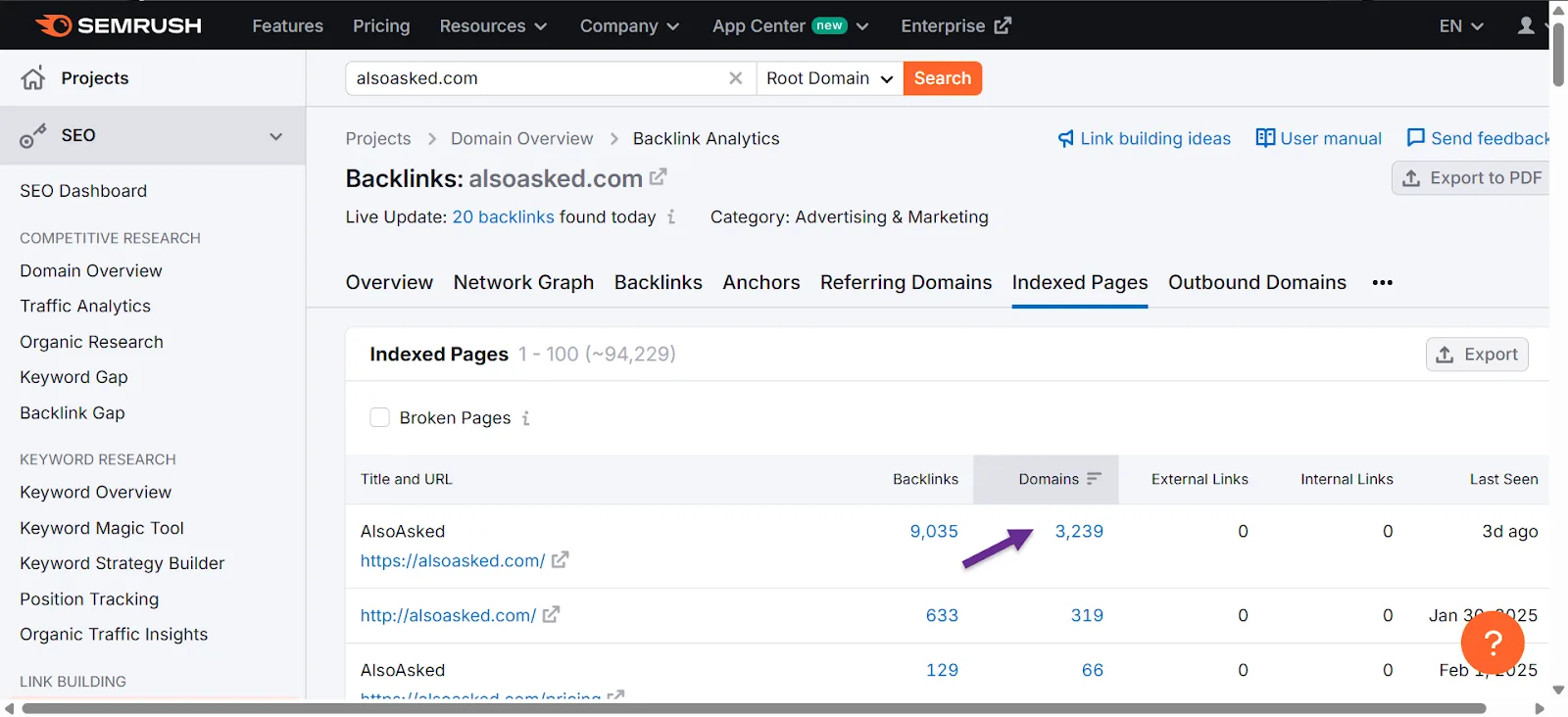Screen dimensions: 1568x717
Task: Expand the Resources dropdown menu
Action: pyautogui.click(x=493, y=25)
